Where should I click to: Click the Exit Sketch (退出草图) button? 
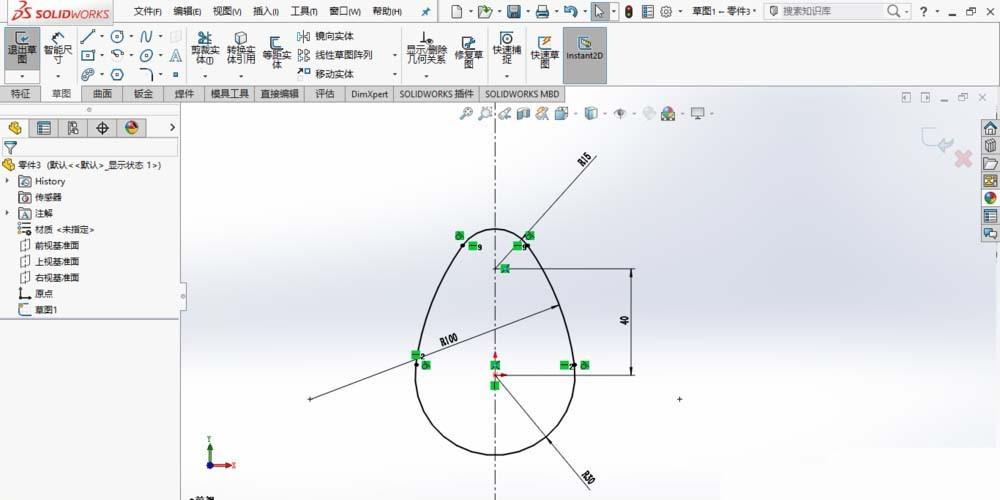(x=22, y=48)
